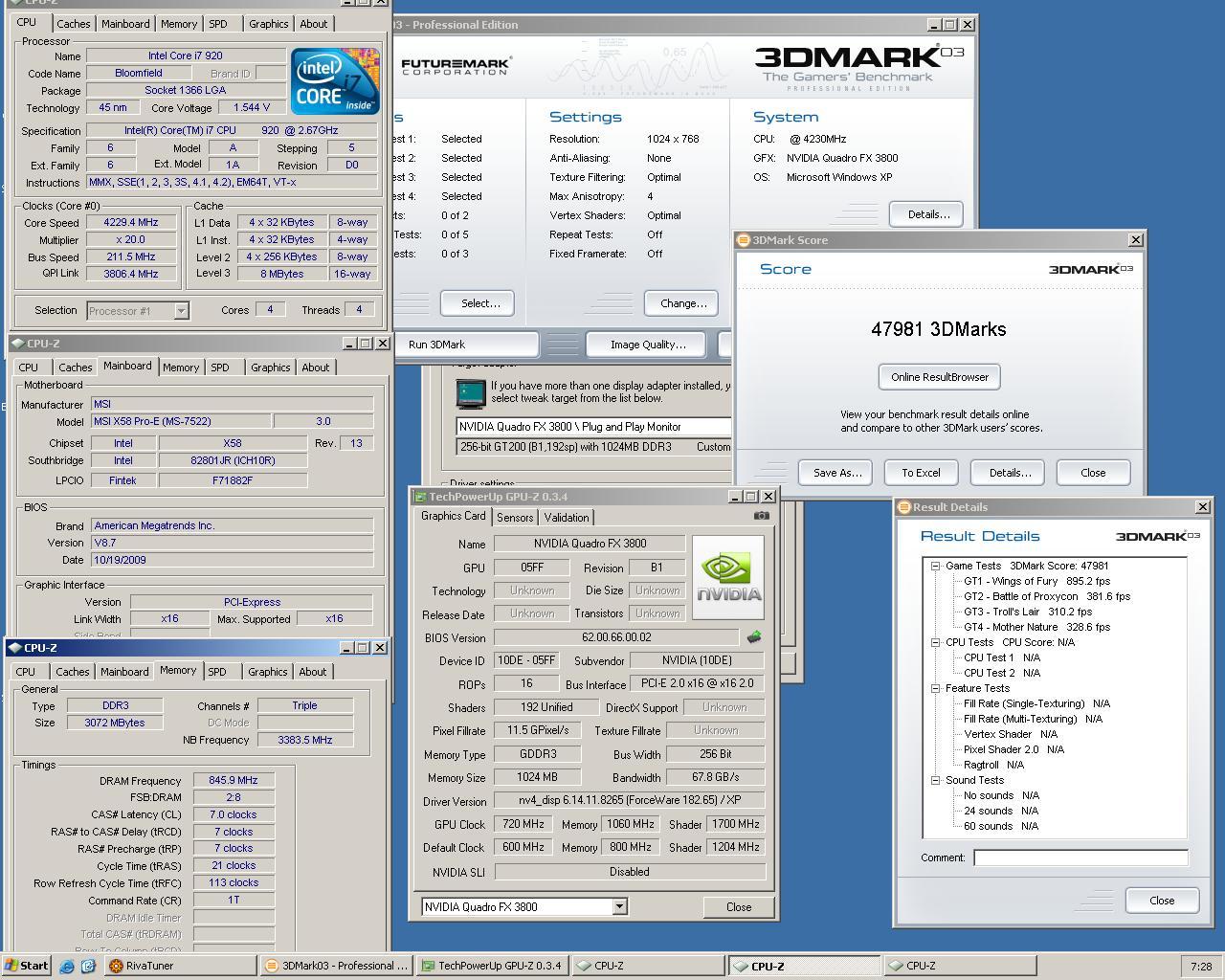Click the '47981 3DMarks' score text
Viewport: 1225px width, 980px height.
point(939,329)
